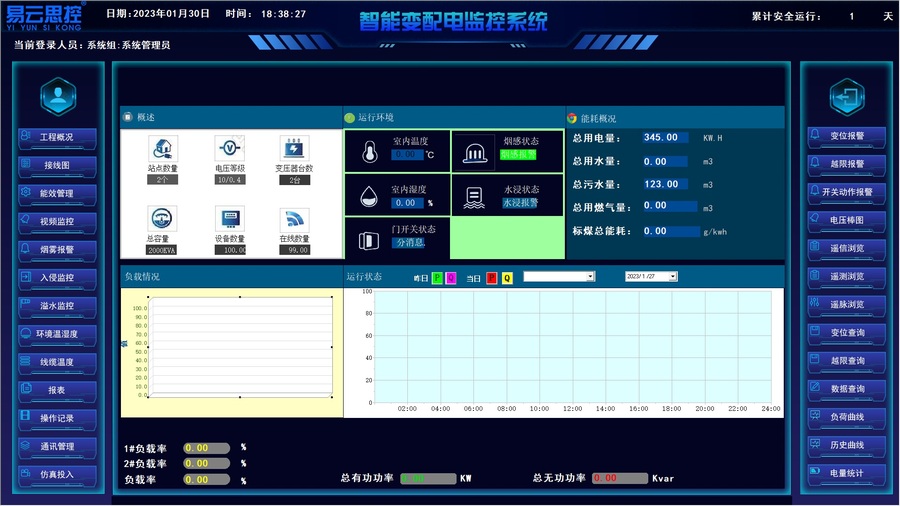The height and width of the screenshot is (506, 900).
Task: Toggle today's yellow Q curve
Action: (507, 278)
